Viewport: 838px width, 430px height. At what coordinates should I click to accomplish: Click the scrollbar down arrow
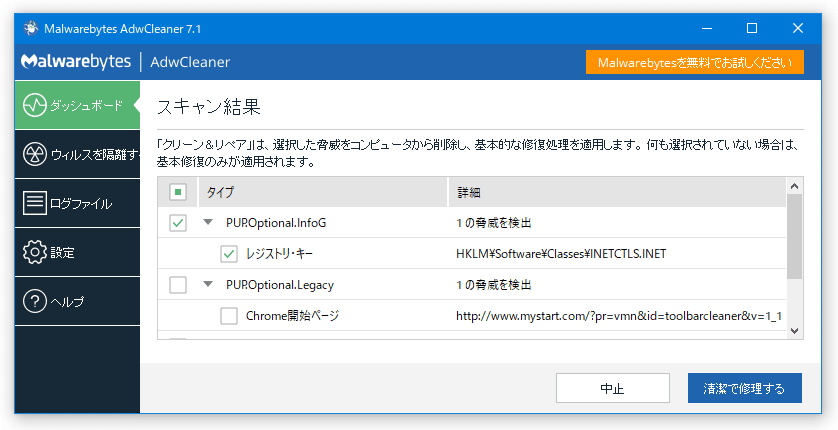(794, 331)
